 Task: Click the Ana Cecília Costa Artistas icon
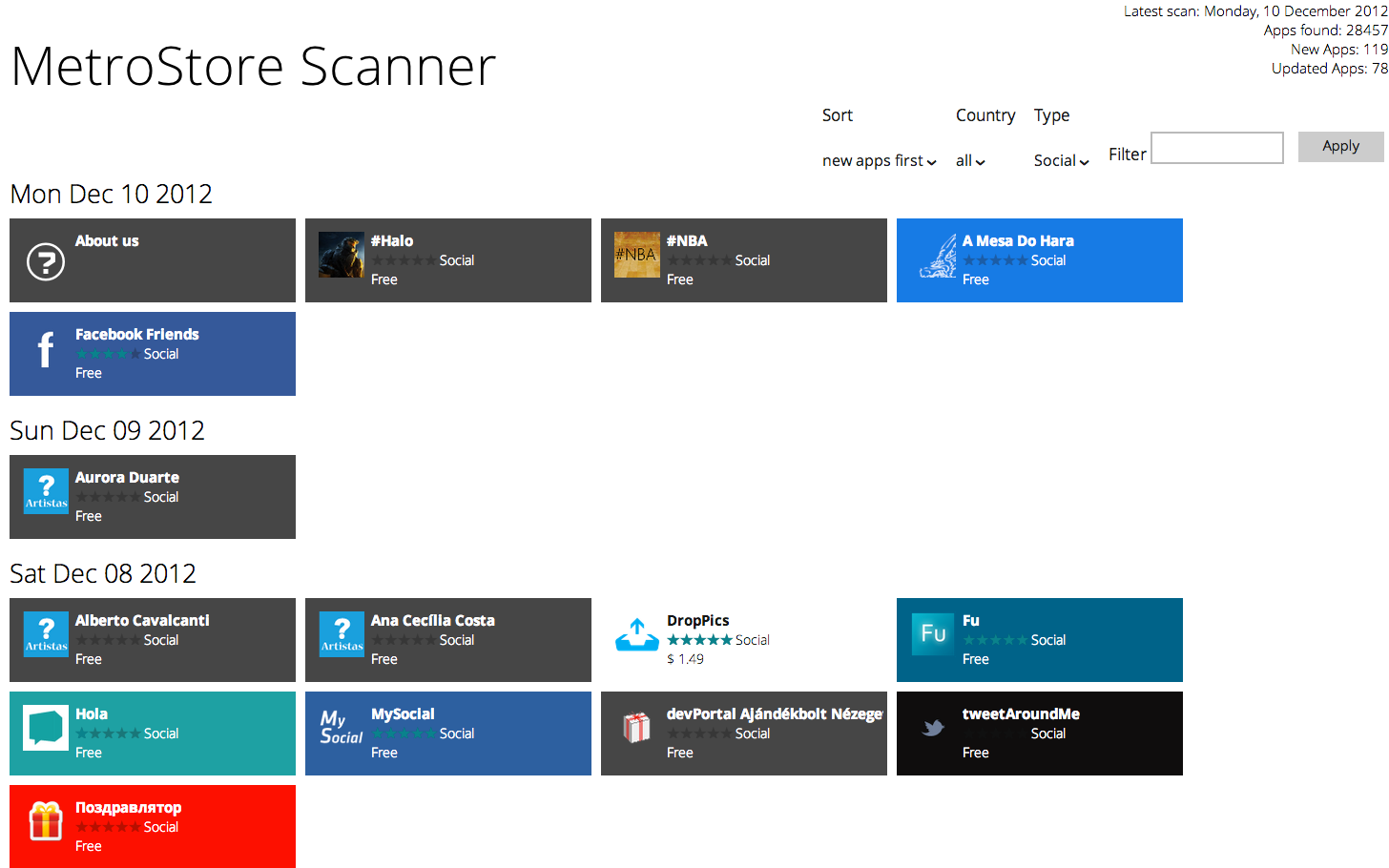[341, 634]
